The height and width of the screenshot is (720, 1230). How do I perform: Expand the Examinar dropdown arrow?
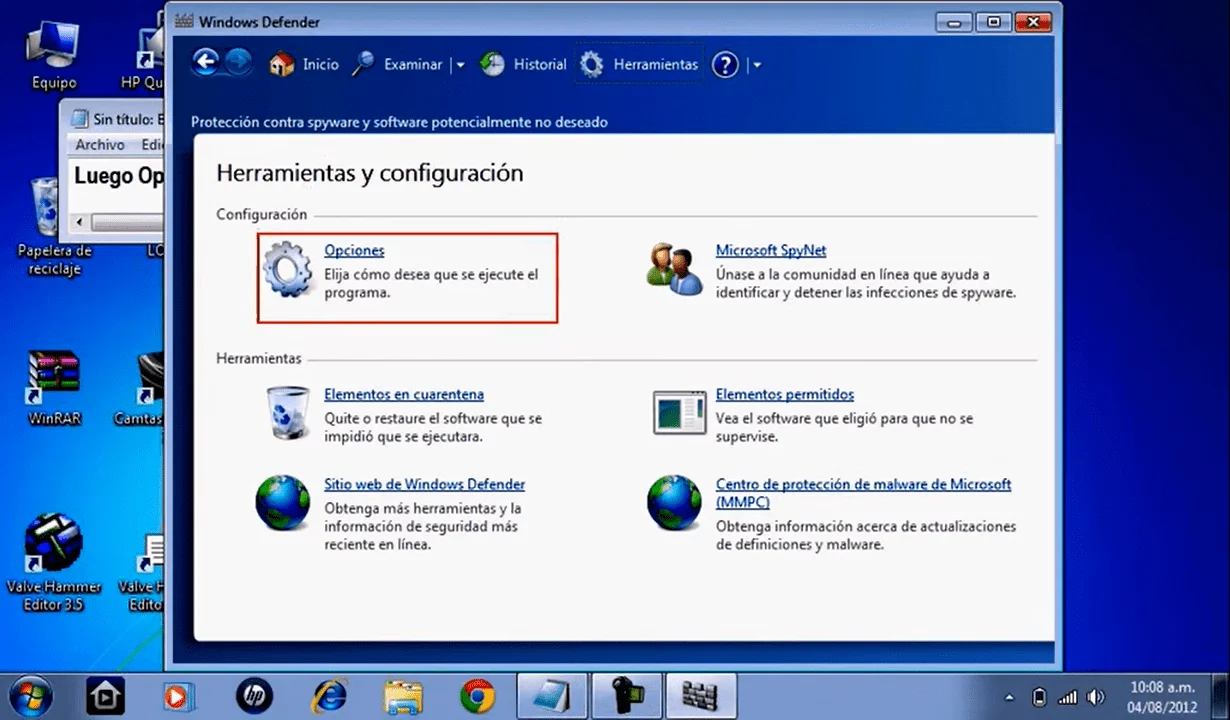(460, 65)
